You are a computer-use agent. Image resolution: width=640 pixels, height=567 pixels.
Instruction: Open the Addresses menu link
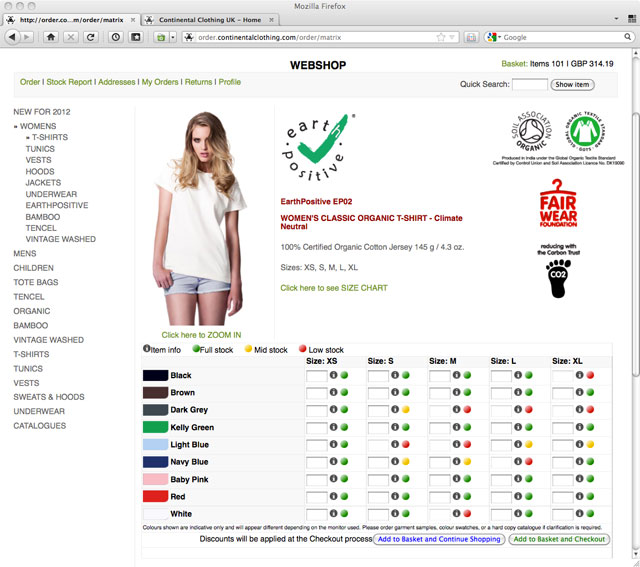[x=116, y=82]
